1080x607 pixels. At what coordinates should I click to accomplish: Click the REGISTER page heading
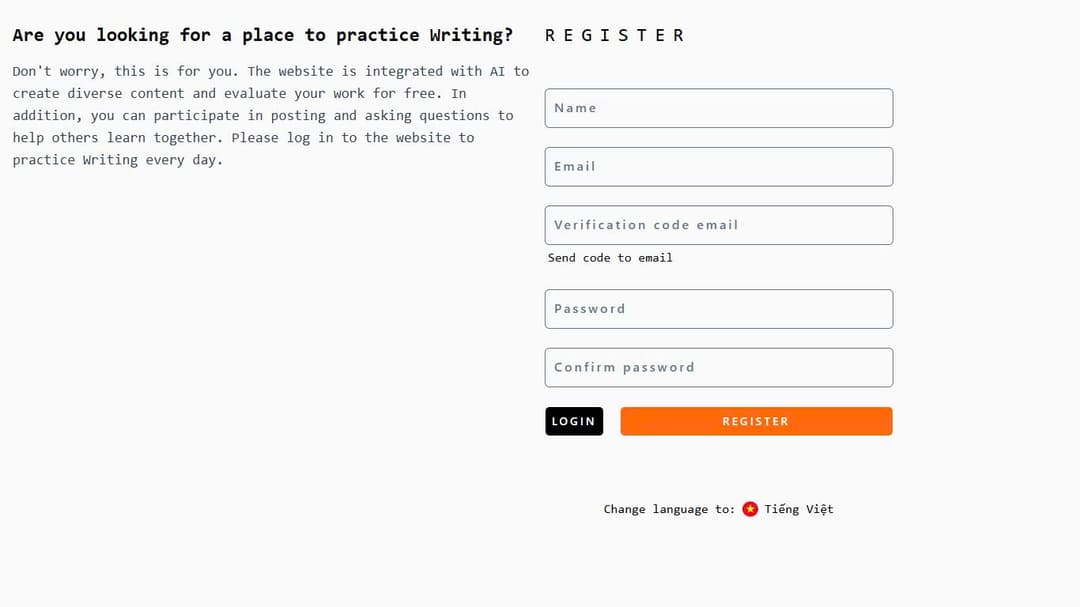(615, 34)
